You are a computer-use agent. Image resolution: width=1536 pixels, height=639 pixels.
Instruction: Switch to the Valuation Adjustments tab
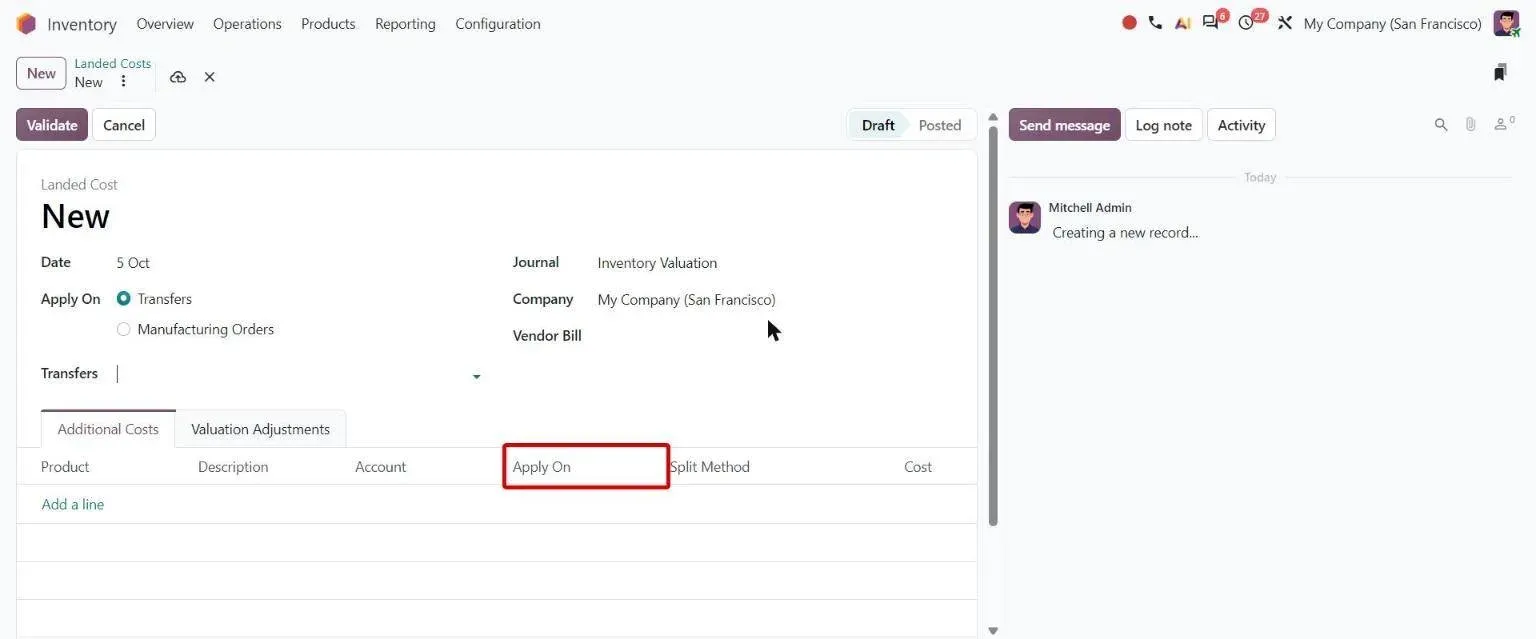pyautogui.click(x=260, y=429)
